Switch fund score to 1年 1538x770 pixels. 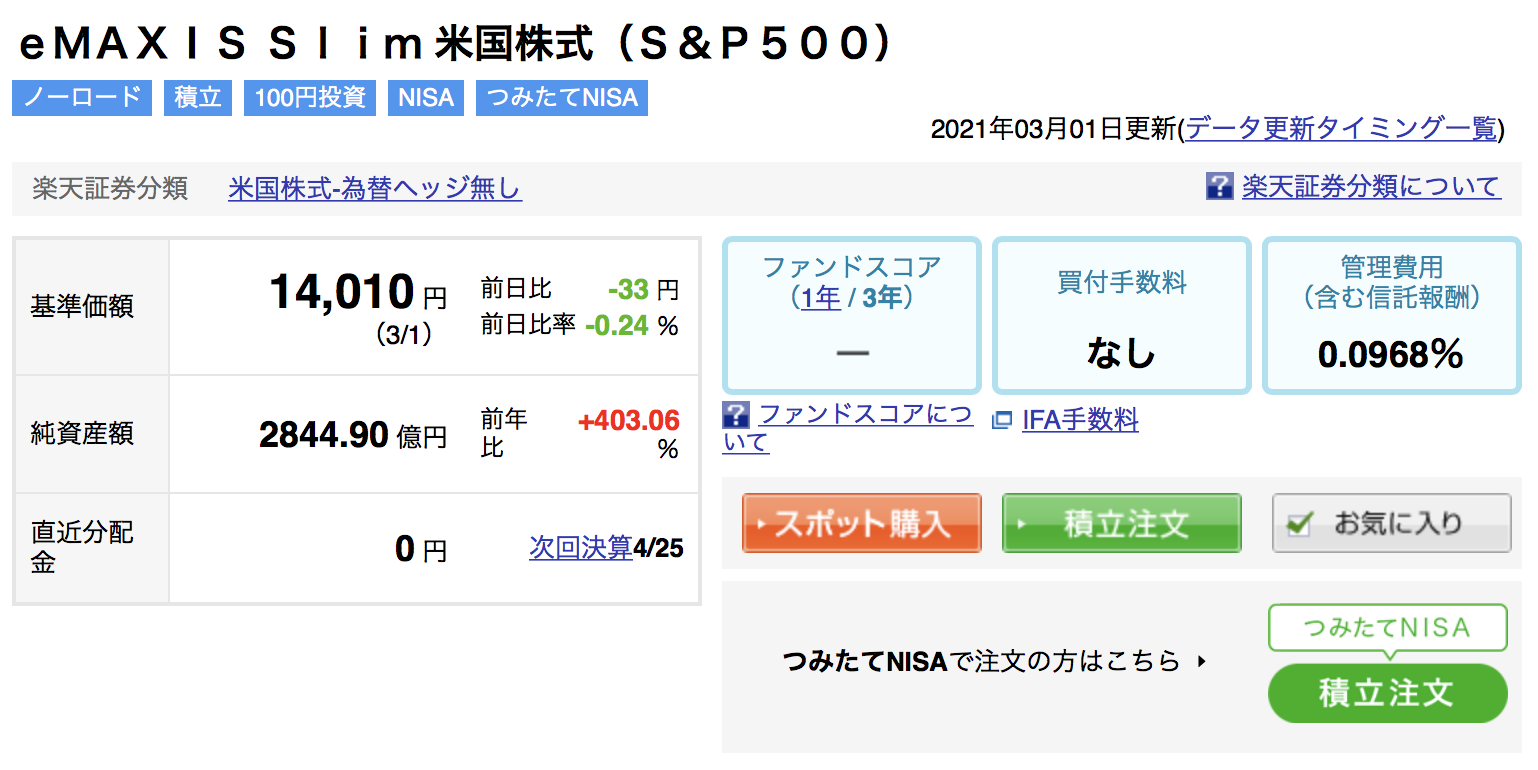point(821,298)
